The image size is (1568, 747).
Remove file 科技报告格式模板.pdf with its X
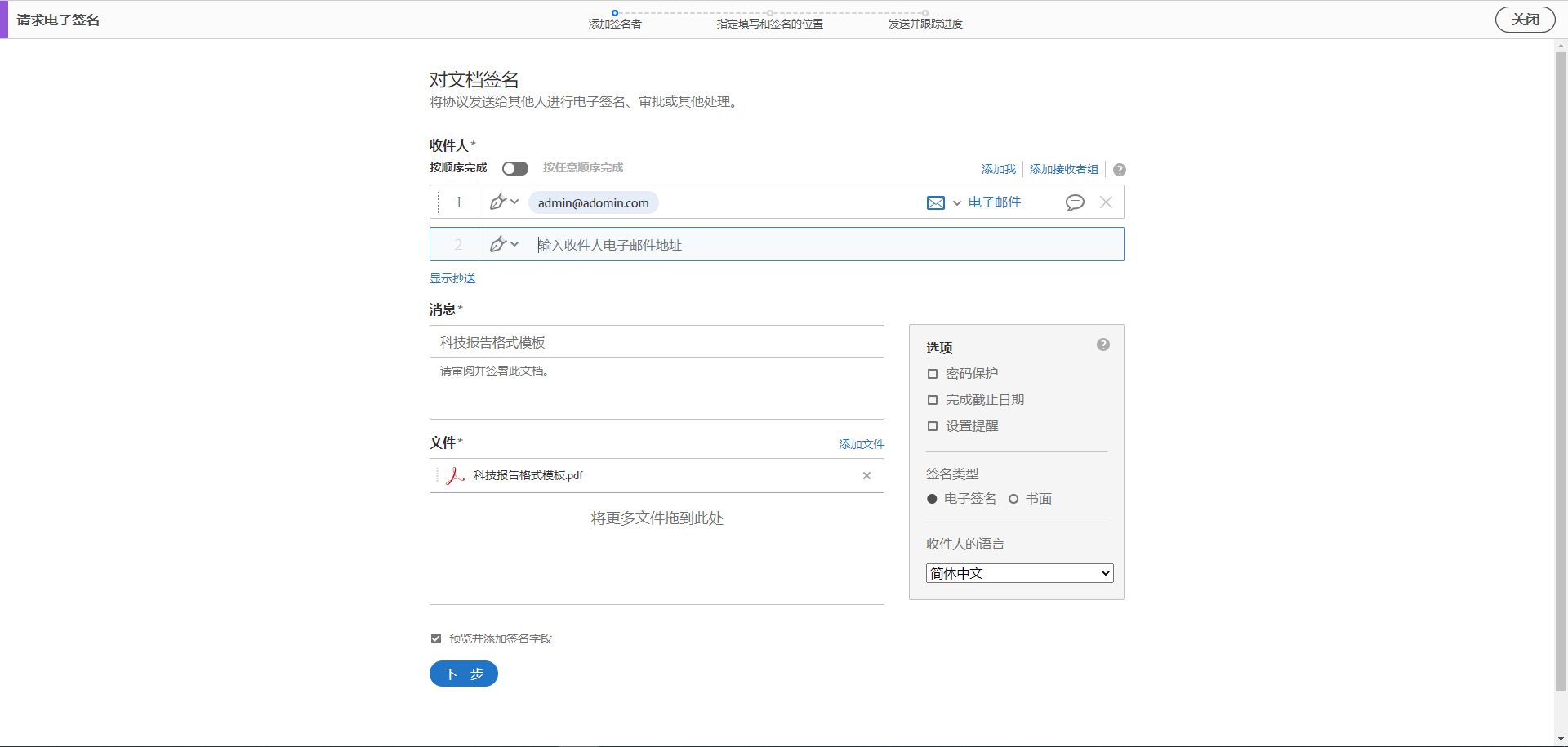866,476
